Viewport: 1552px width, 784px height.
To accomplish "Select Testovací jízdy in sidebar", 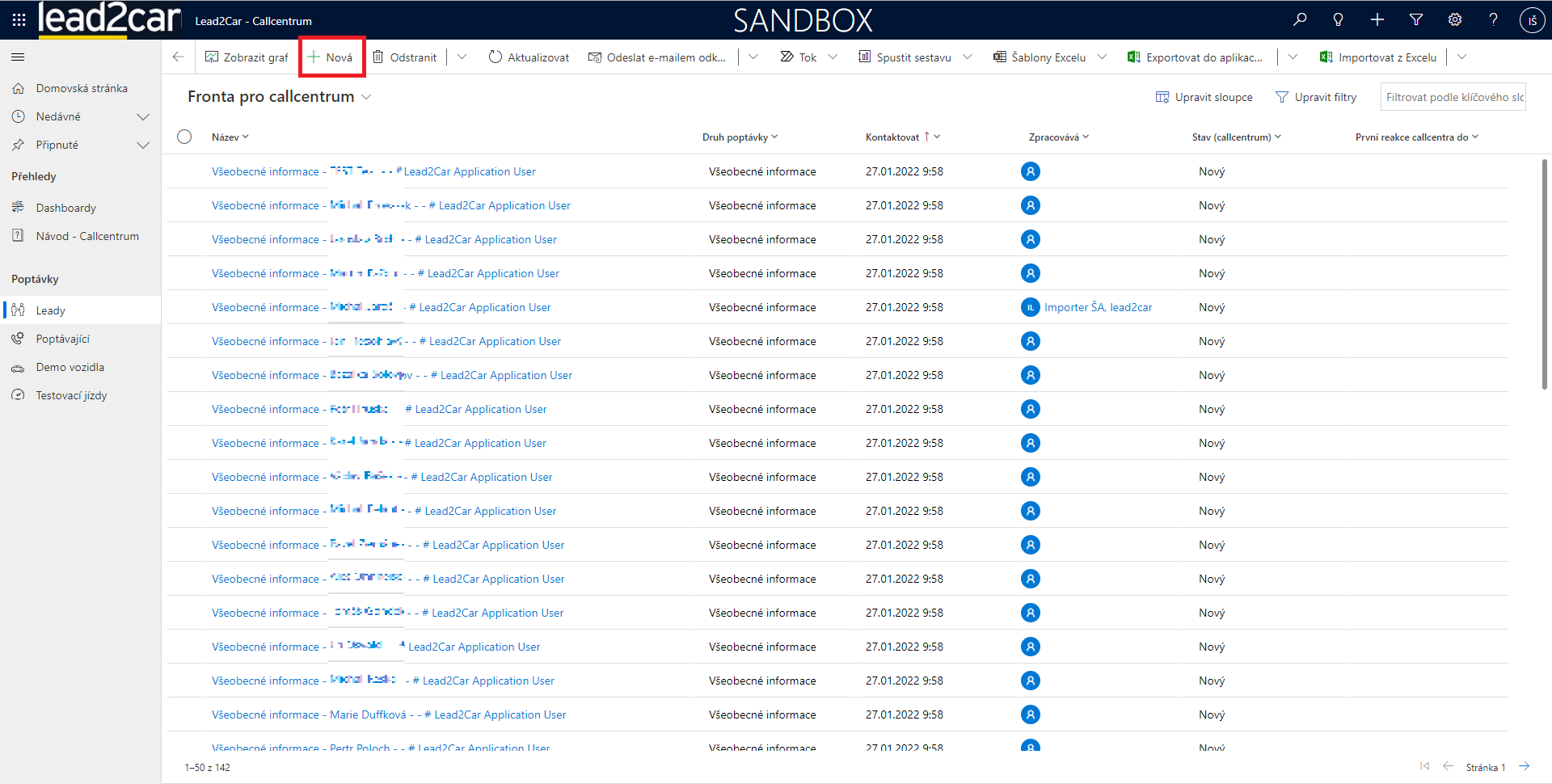I will click(71, 395).
